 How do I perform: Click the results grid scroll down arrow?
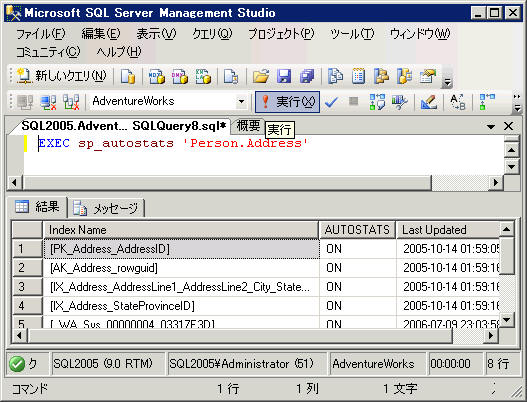[506, 319]
